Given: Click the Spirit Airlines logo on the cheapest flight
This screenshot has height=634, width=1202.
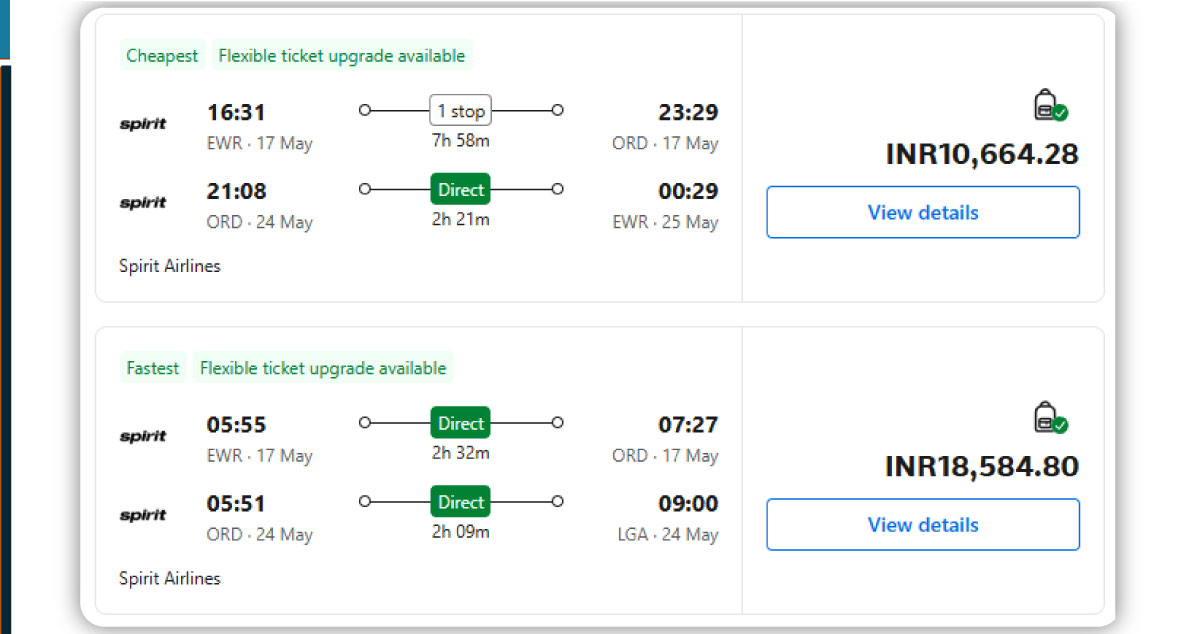Looking at the screenshot, I should tap(143, 123).
